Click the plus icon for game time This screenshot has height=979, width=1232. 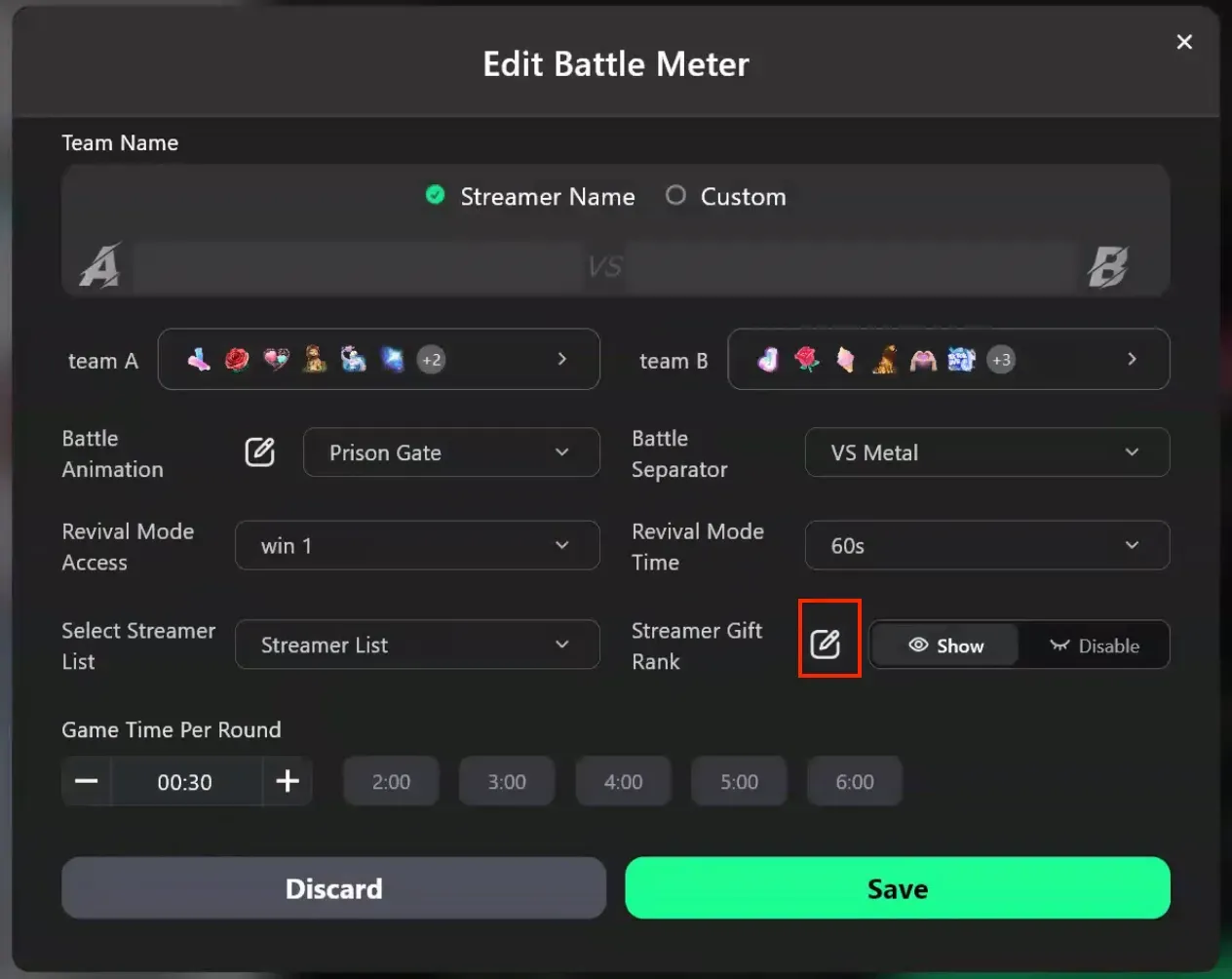pos(288,781)
